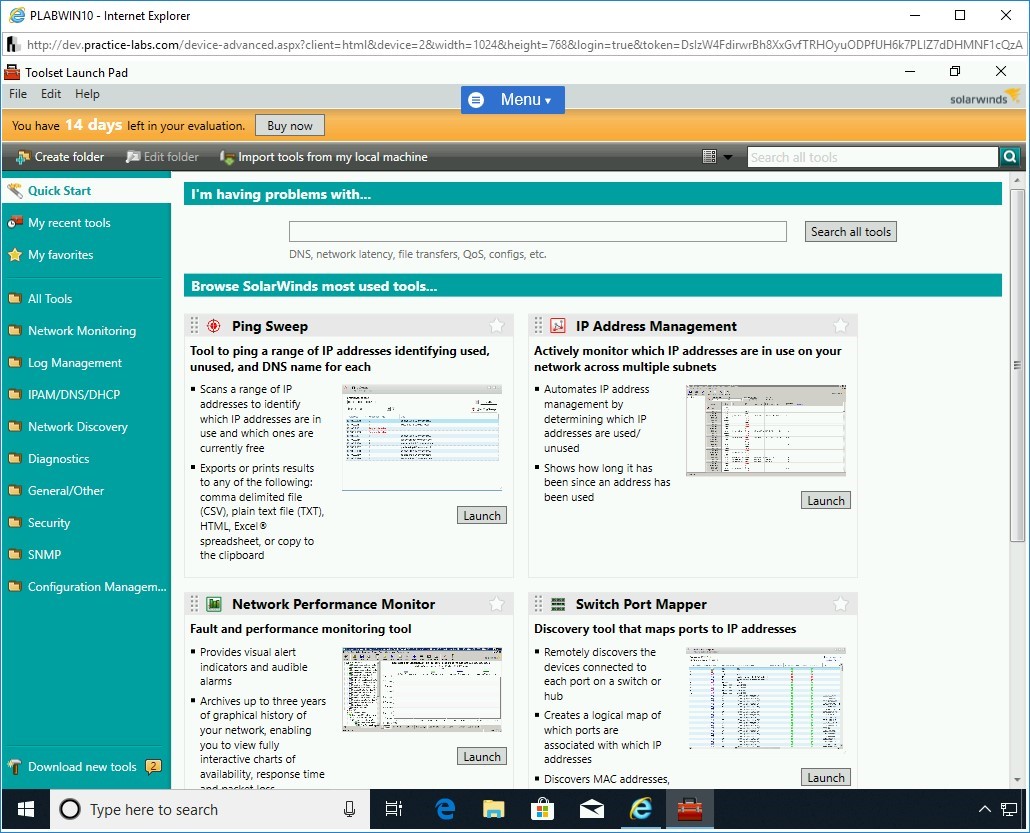
Task: Open the Help menu
Action: pyautogui.click(x=87, y=94)
